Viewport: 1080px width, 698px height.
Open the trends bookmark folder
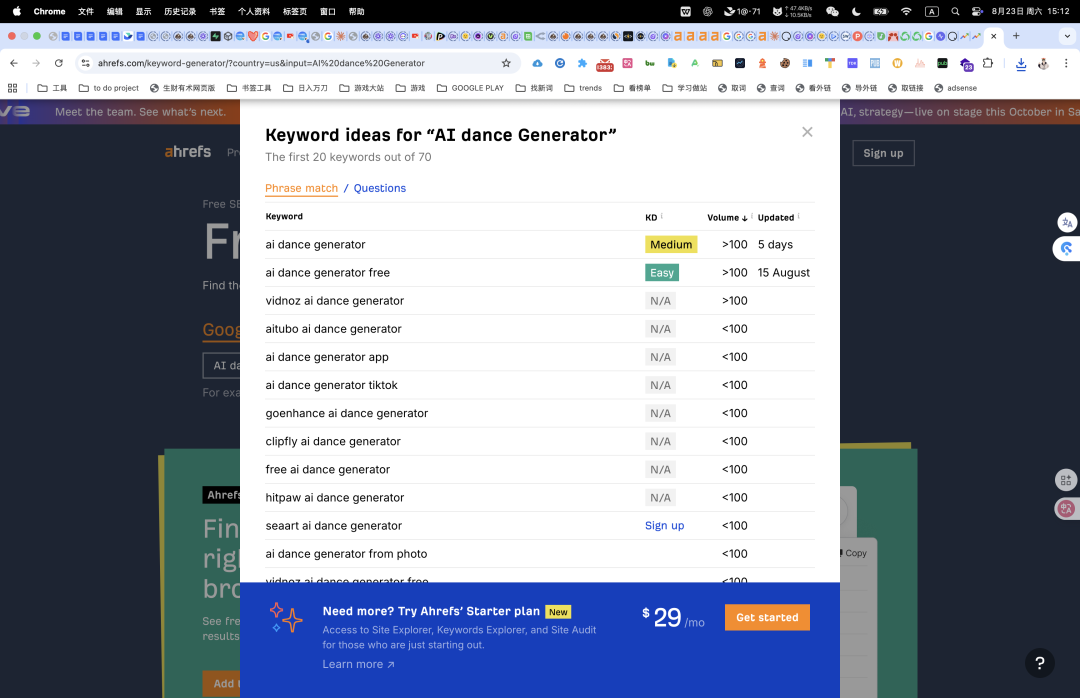pos(583,88)
